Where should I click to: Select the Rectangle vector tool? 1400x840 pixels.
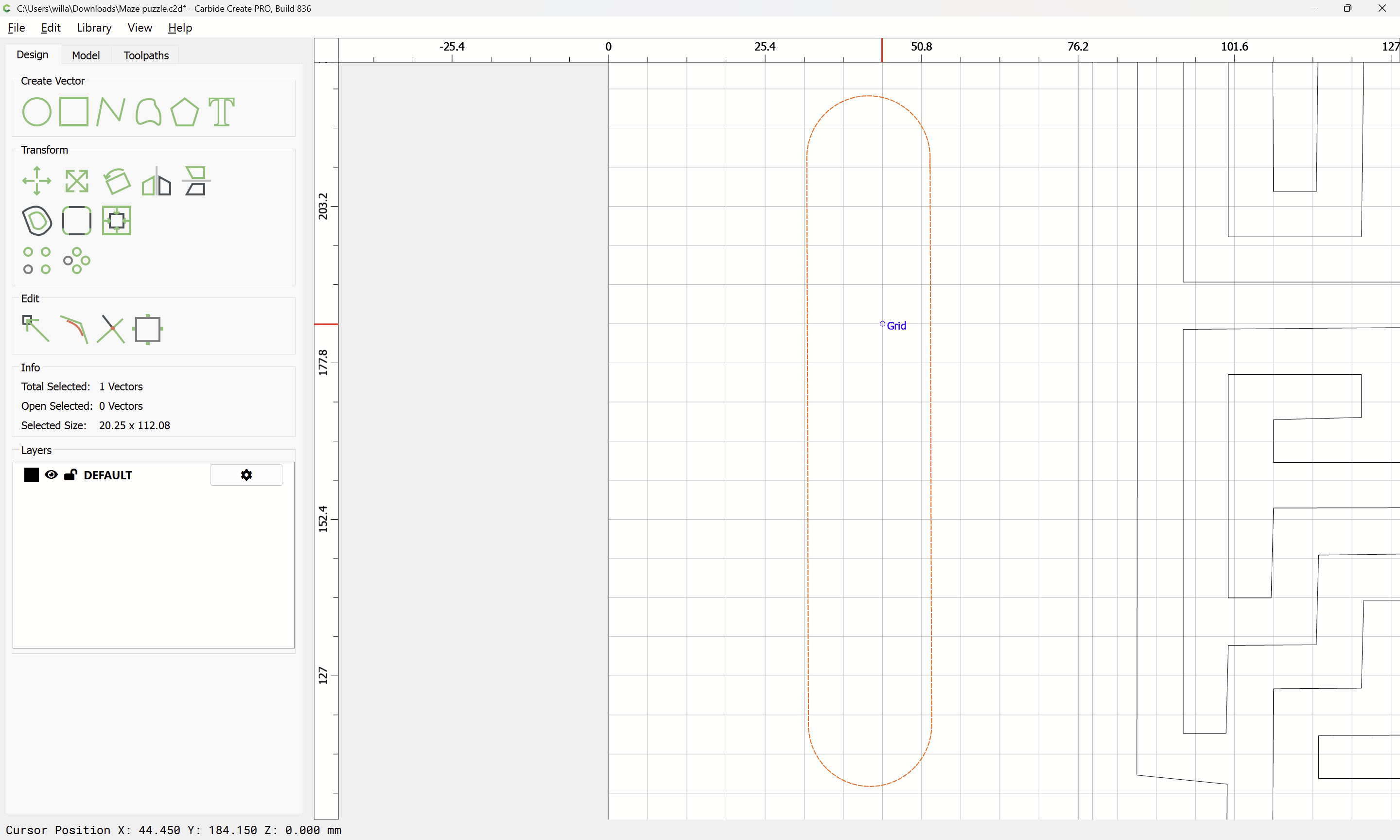point(74,111)
